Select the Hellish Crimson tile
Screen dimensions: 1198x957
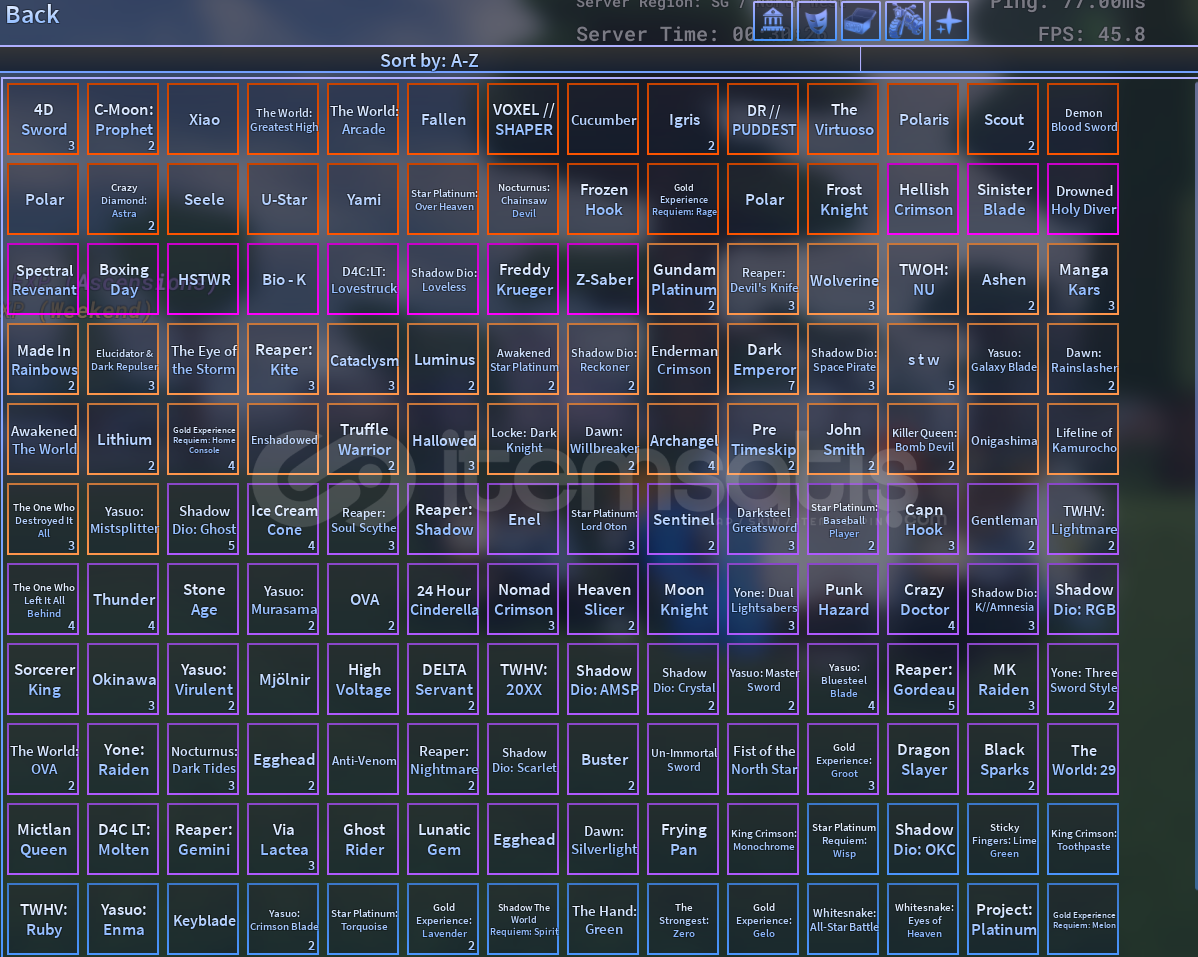923,199
